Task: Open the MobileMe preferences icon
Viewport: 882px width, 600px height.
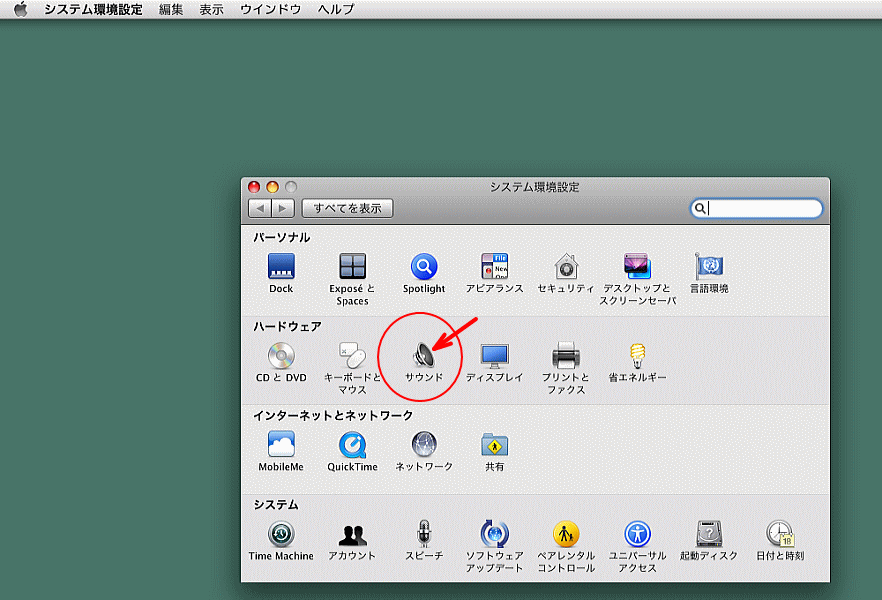Action: (281, 445)
